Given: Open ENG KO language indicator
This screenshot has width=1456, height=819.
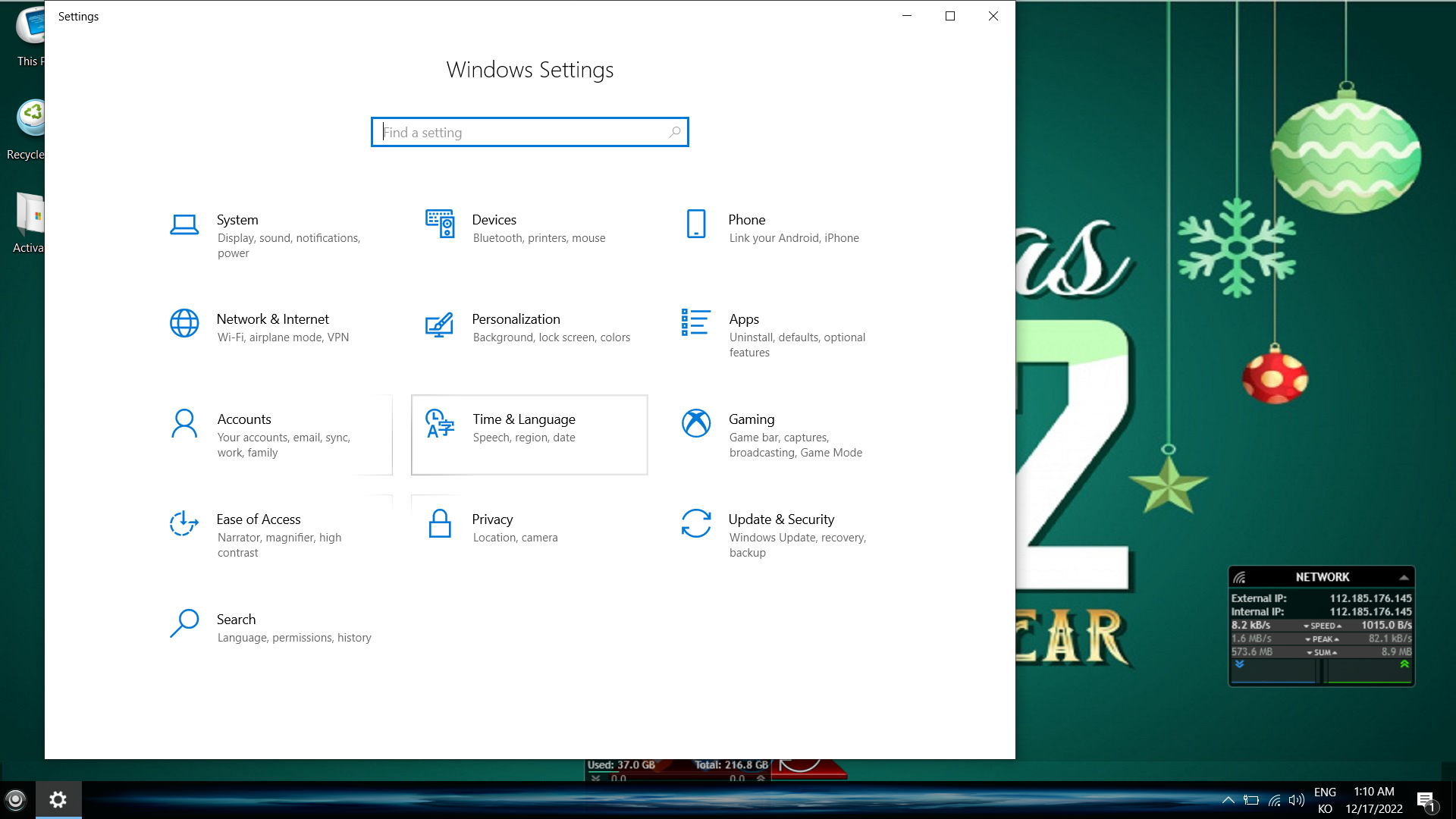Looking at the screenshot, I should pyautogui.click(x=1325, y=801).
